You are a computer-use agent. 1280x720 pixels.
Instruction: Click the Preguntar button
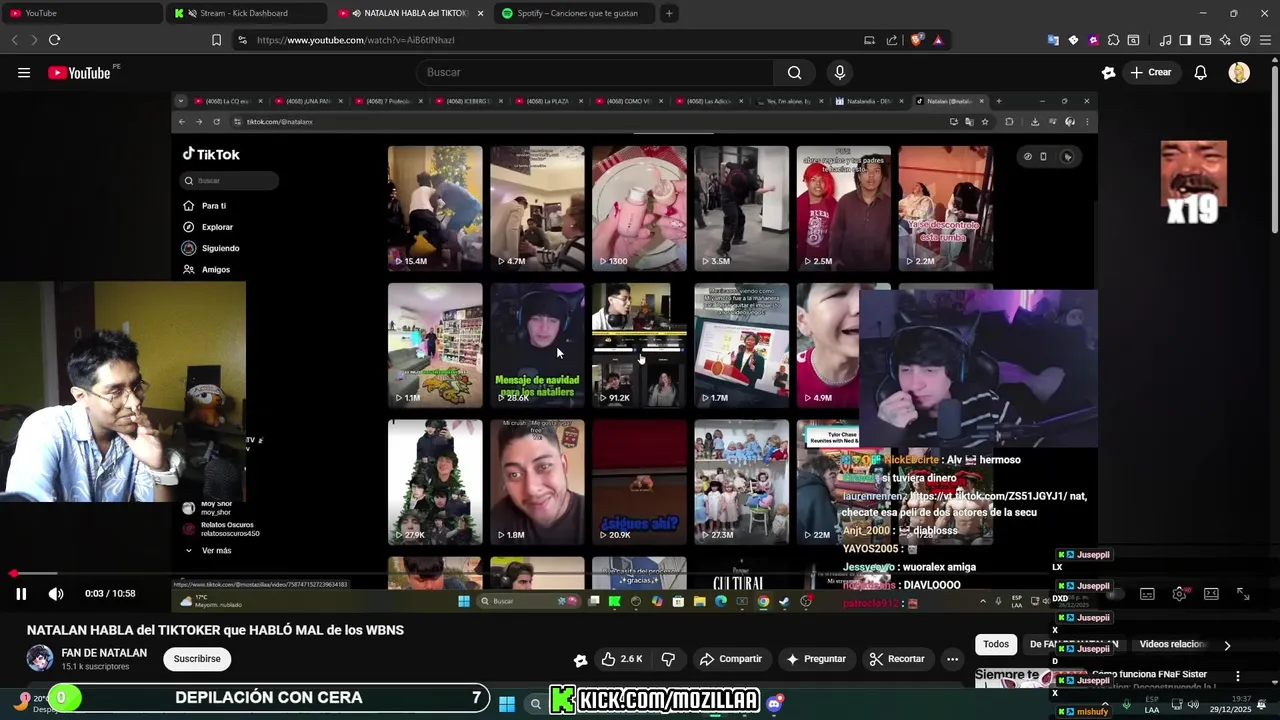(x=815, y=659)
